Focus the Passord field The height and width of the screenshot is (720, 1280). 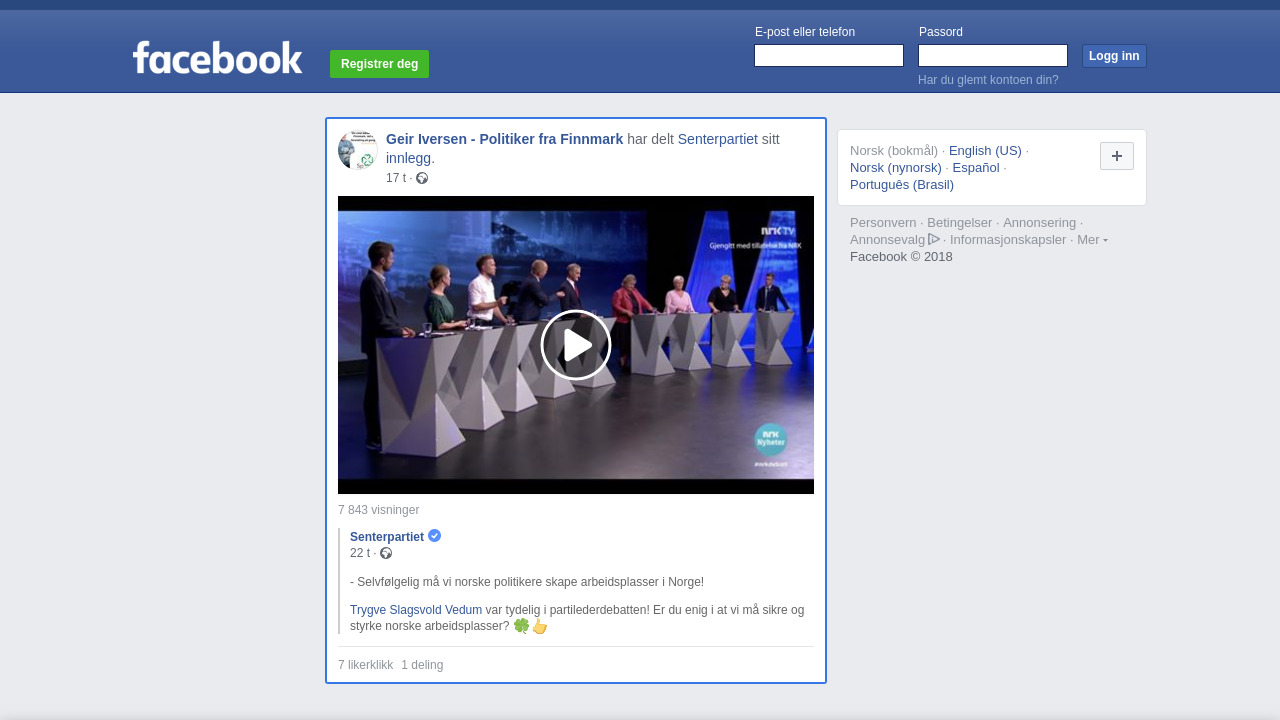click(993, 56)
